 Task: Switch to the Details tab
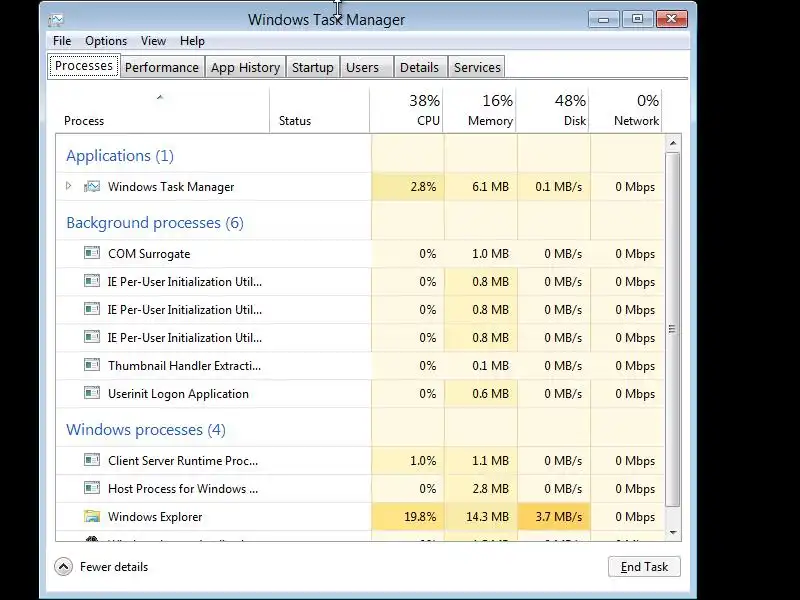(x=419, y=67)
